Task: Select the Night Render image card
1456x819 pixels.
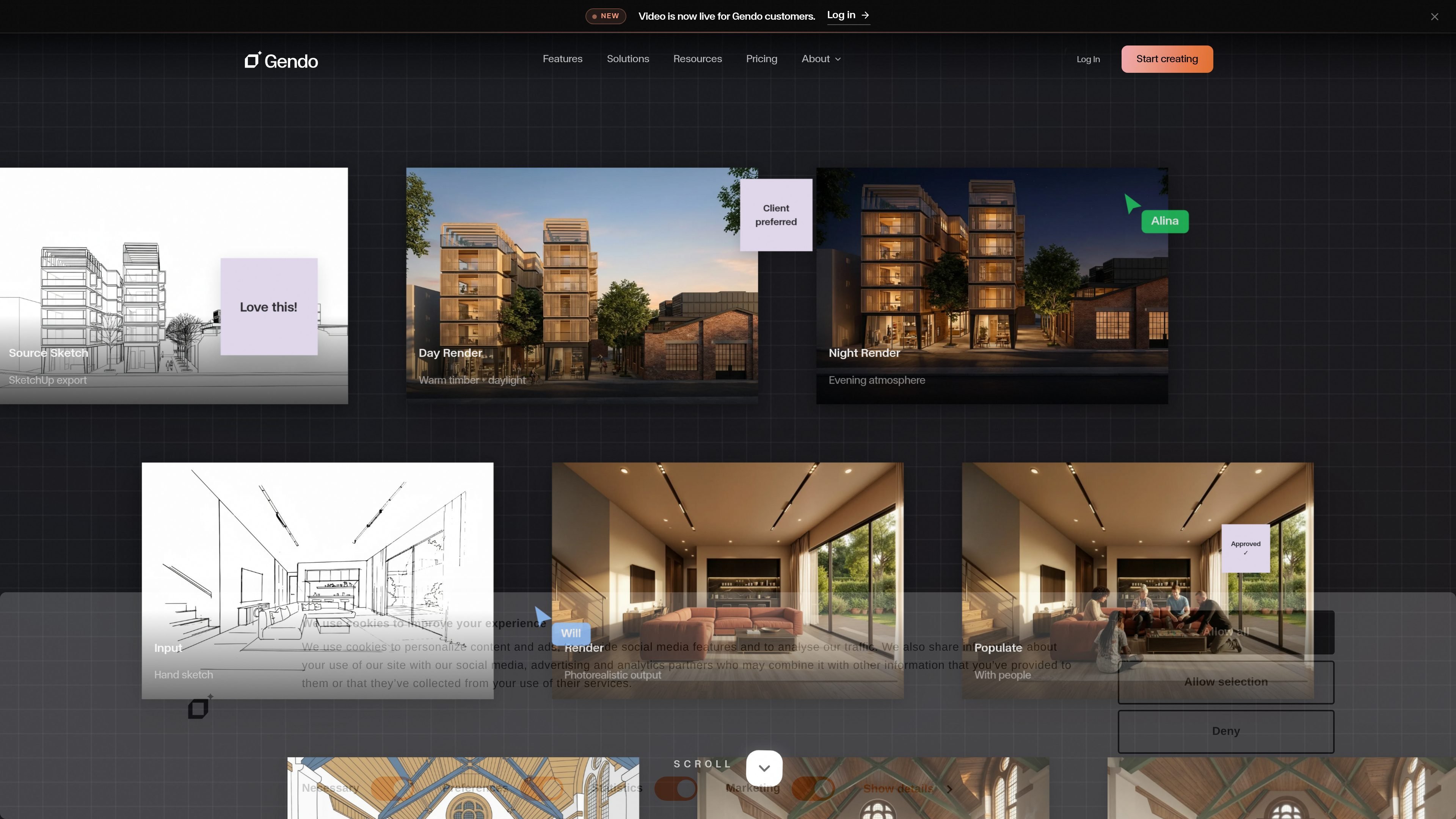Action: pos(992,286)
